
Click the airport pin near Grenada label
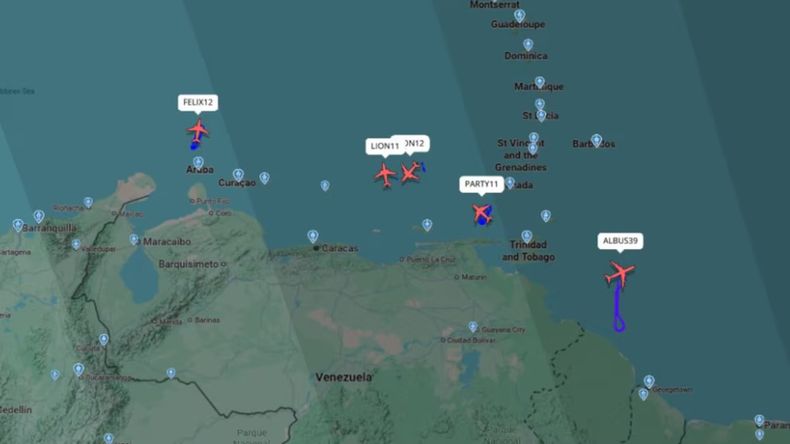point(510,182)
